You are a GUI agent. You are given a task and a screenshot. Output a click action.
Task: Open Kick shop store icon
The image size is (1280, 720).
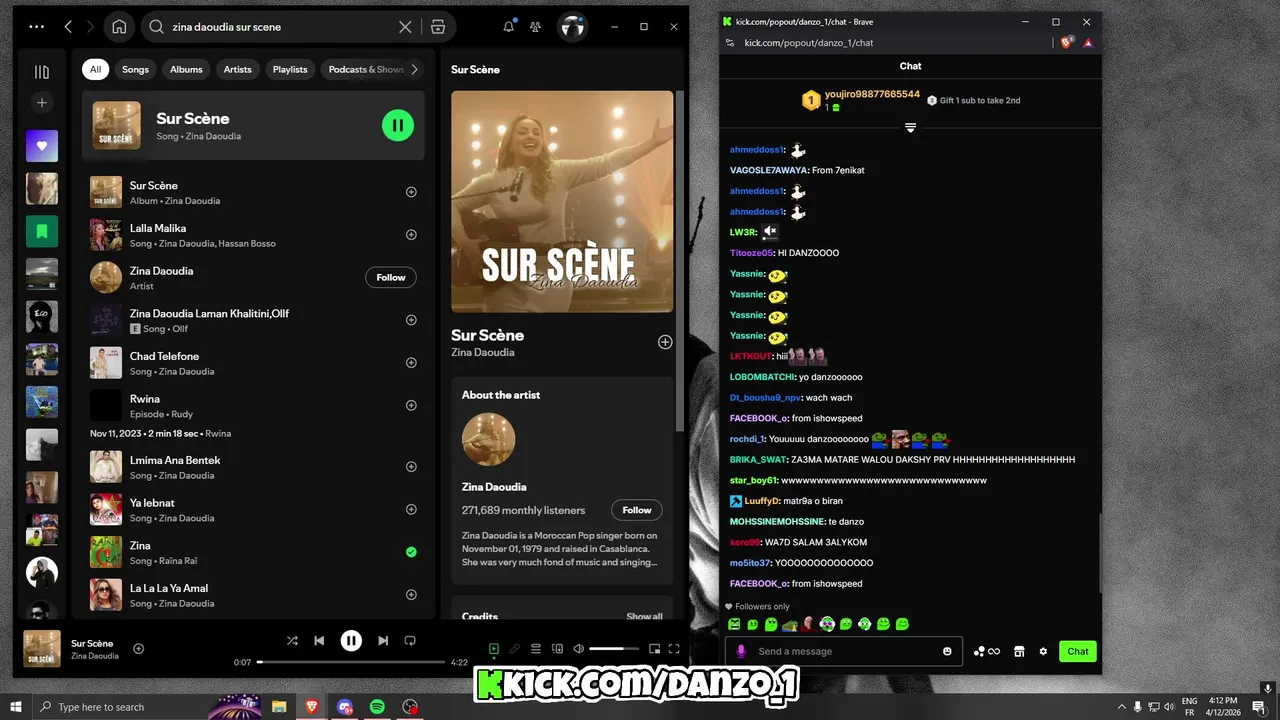1019,651
